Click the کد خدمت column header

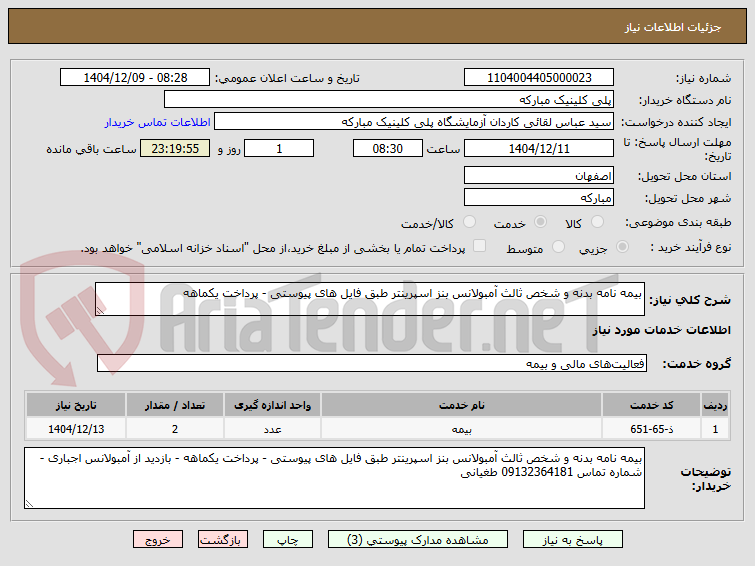click(x=651, y=405)
